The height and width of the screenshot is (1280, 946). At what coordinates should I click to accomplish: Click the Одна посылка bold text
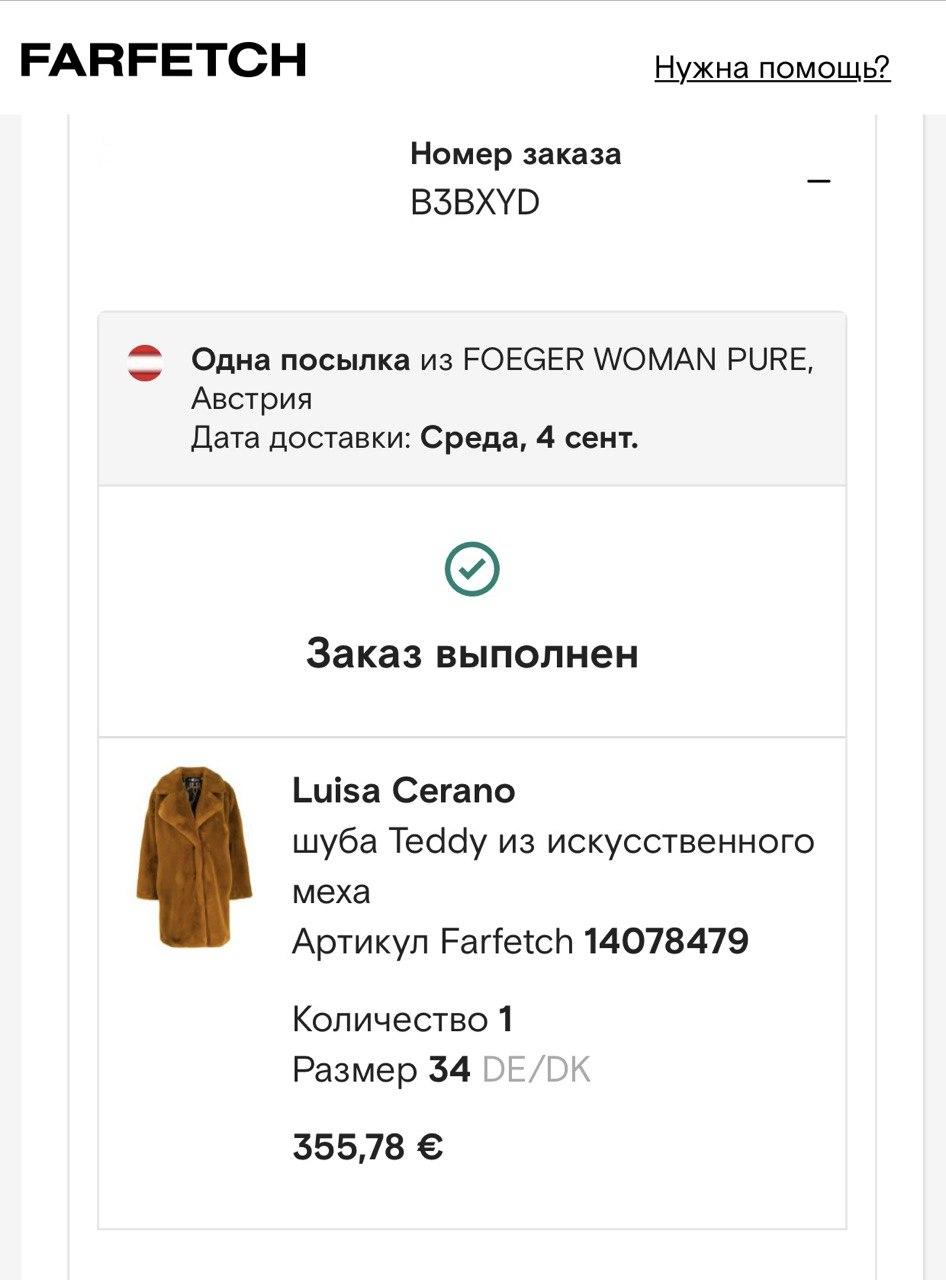[x=300, y=360]
